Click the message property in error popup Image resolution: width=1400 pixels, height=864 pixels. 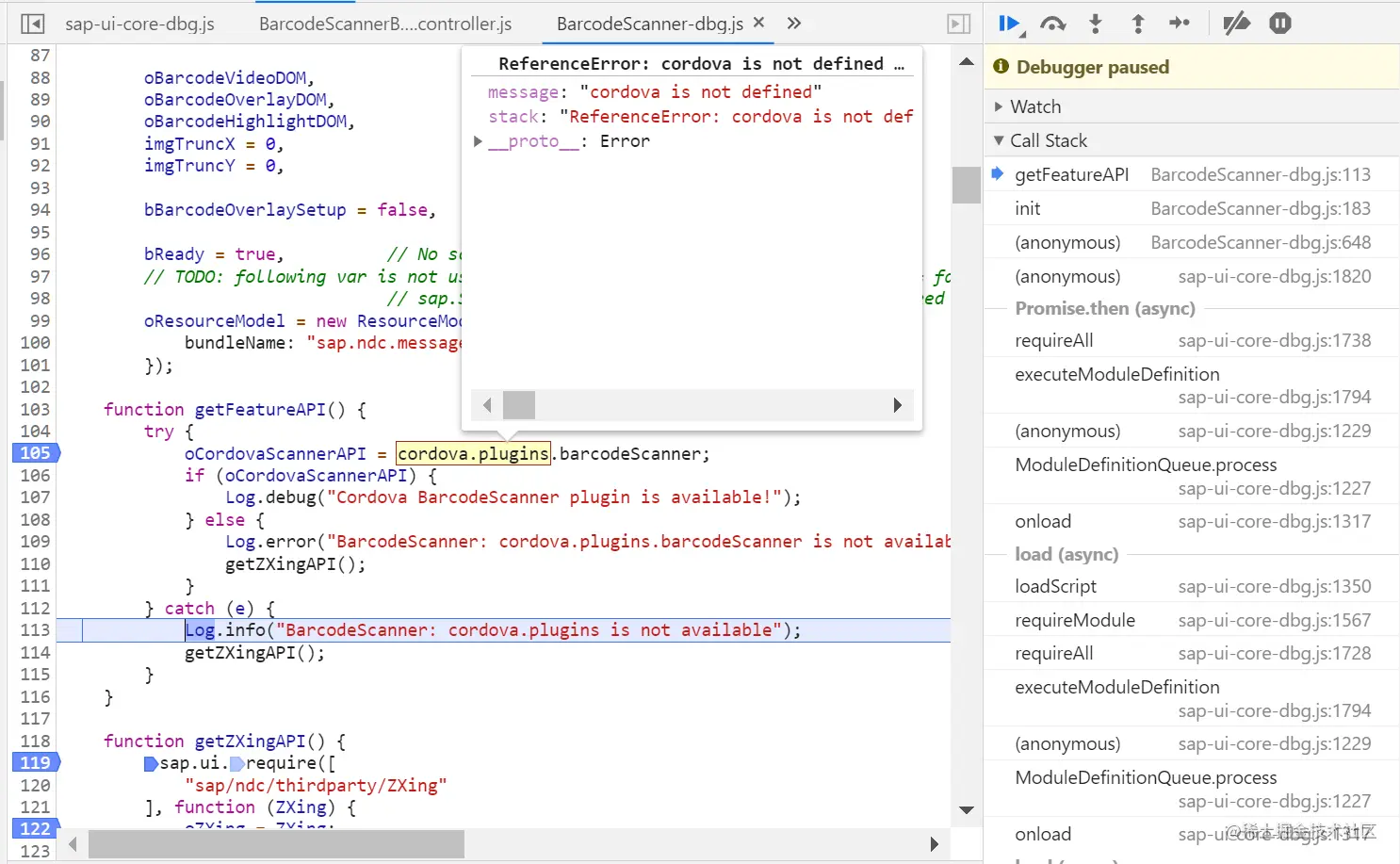(x=523, y=92)
